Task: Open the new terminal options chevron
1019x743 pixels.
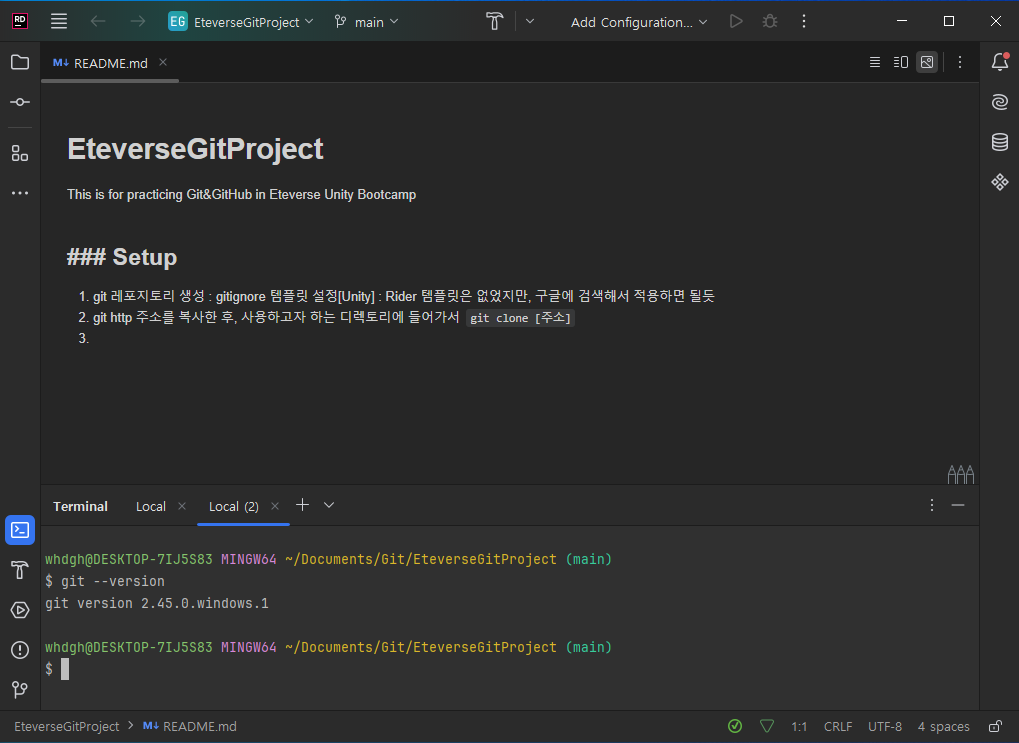Action: click(328, 506)
